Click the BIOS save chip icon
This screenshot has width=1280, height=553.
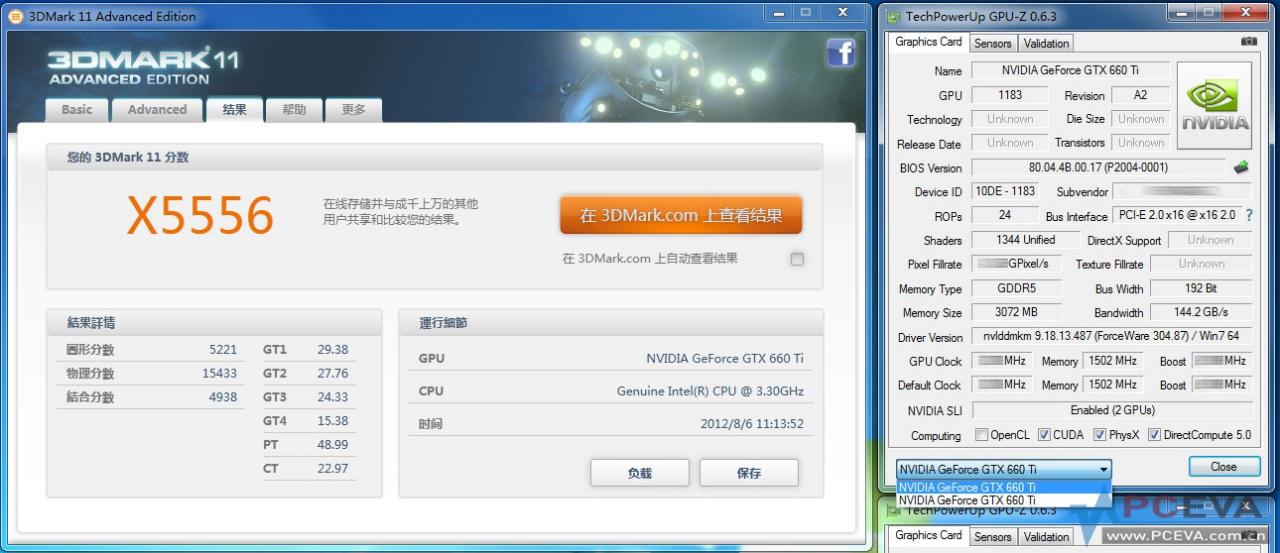coord(1242,167)
